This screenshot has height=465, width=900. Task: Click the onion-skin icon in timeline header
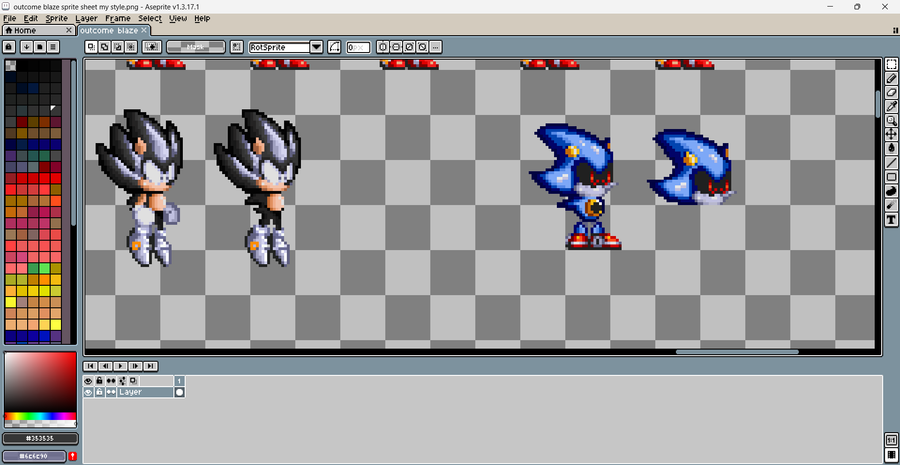click(133, 381)
